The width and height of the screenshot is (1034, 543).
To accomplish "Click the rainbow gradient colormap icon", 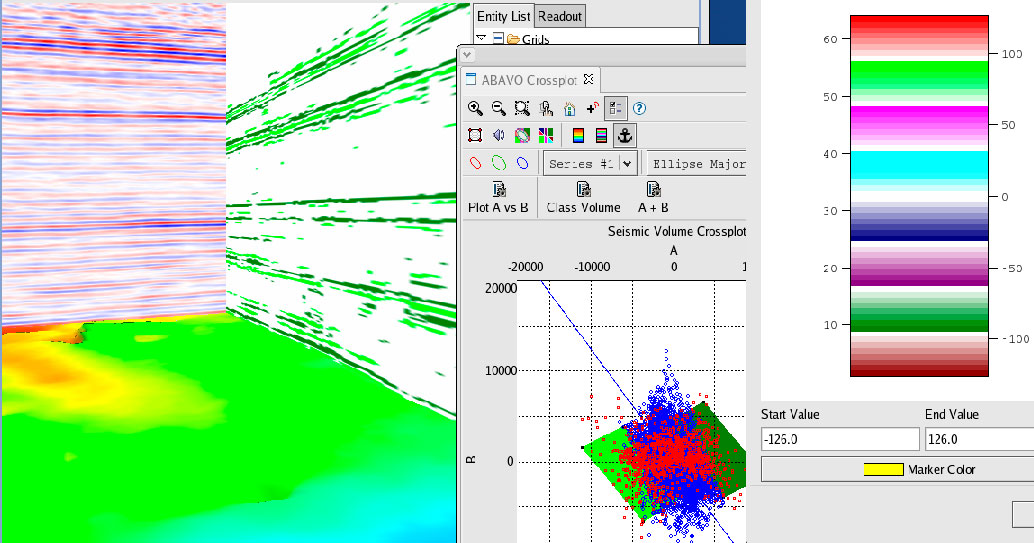I will point(578,135).
